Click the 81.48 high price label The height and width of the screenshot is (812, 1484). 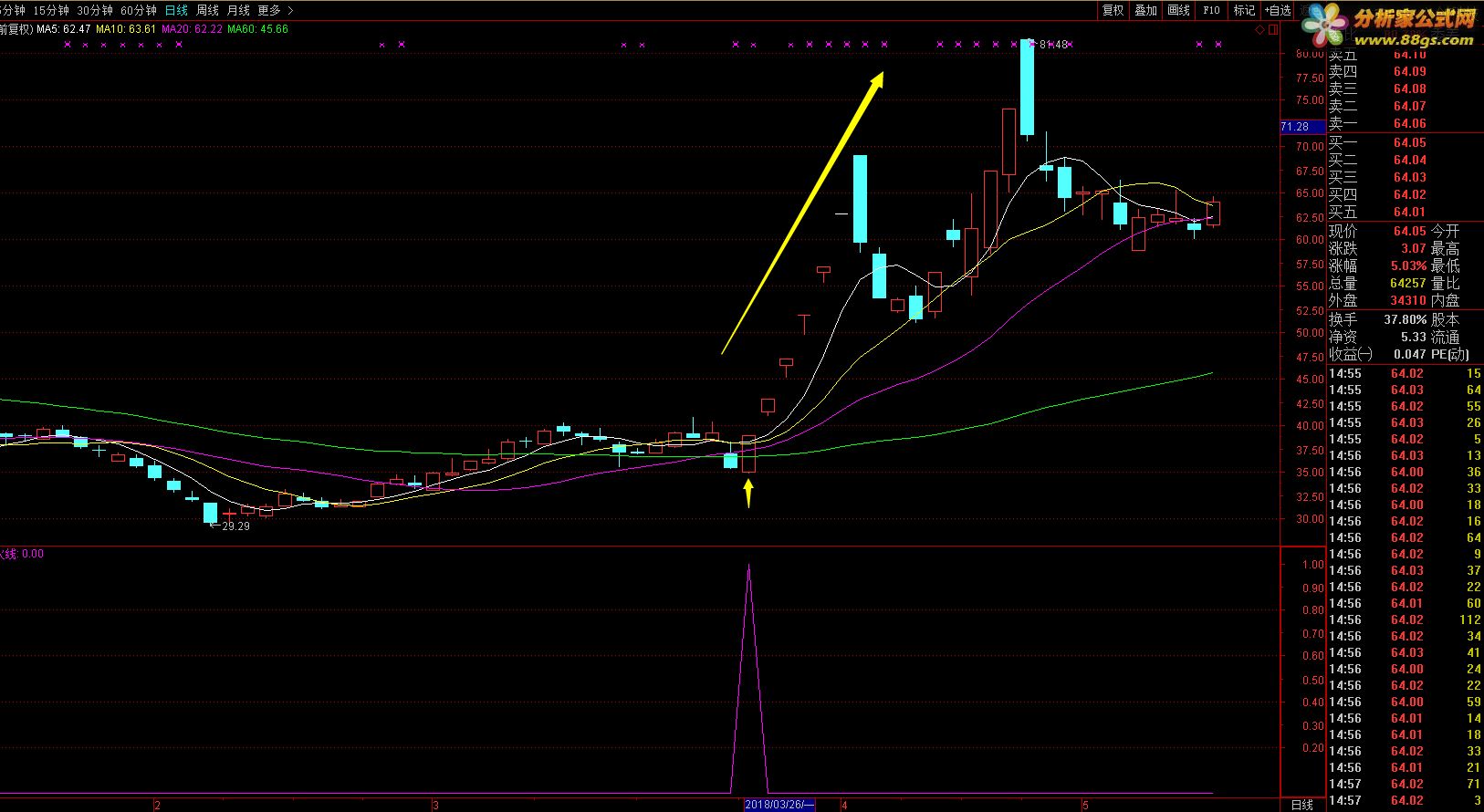pyautogui.click(x=1053, y=44)
